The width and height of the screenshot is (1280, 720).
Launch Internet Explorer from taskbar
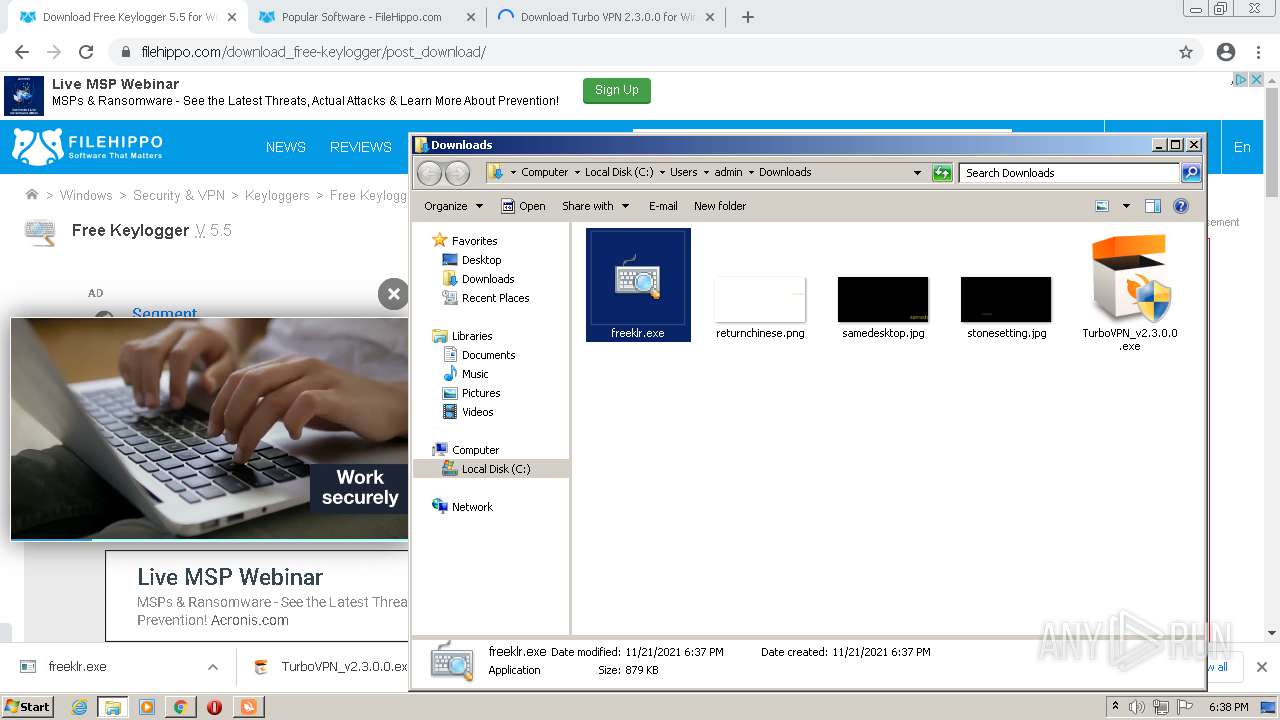(79, 707)
